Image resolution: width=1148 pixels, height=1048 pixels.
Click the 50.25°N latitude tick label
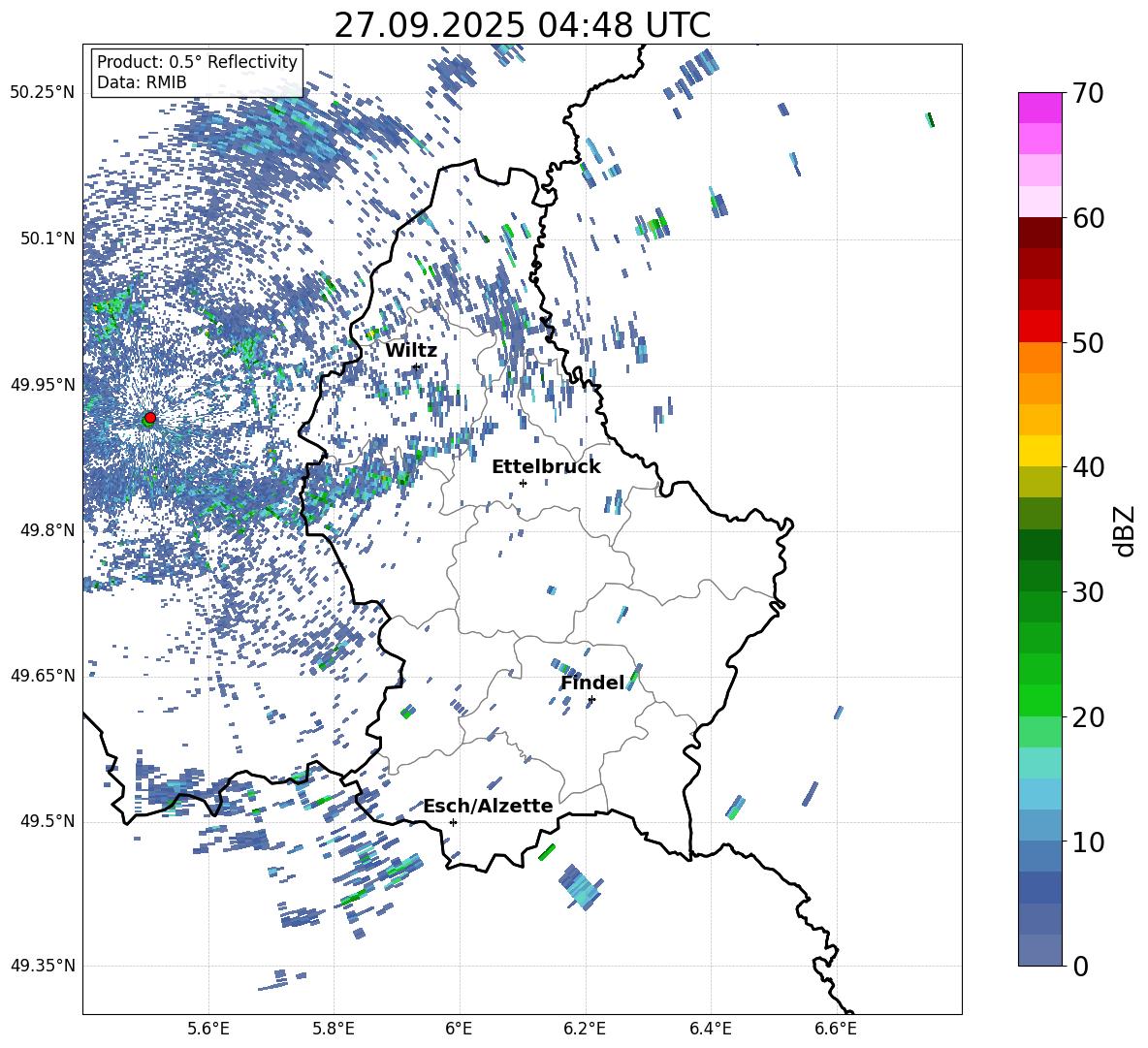42,93
